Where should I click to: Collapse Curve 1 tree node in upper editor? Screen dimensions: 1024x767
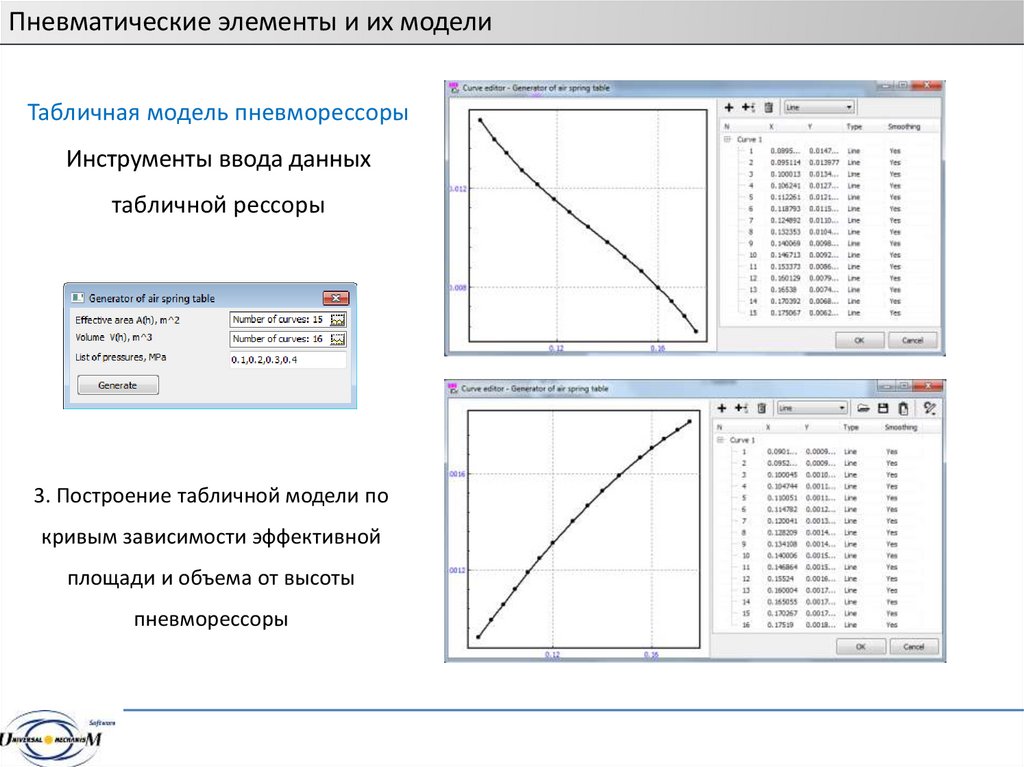(727, 140)
